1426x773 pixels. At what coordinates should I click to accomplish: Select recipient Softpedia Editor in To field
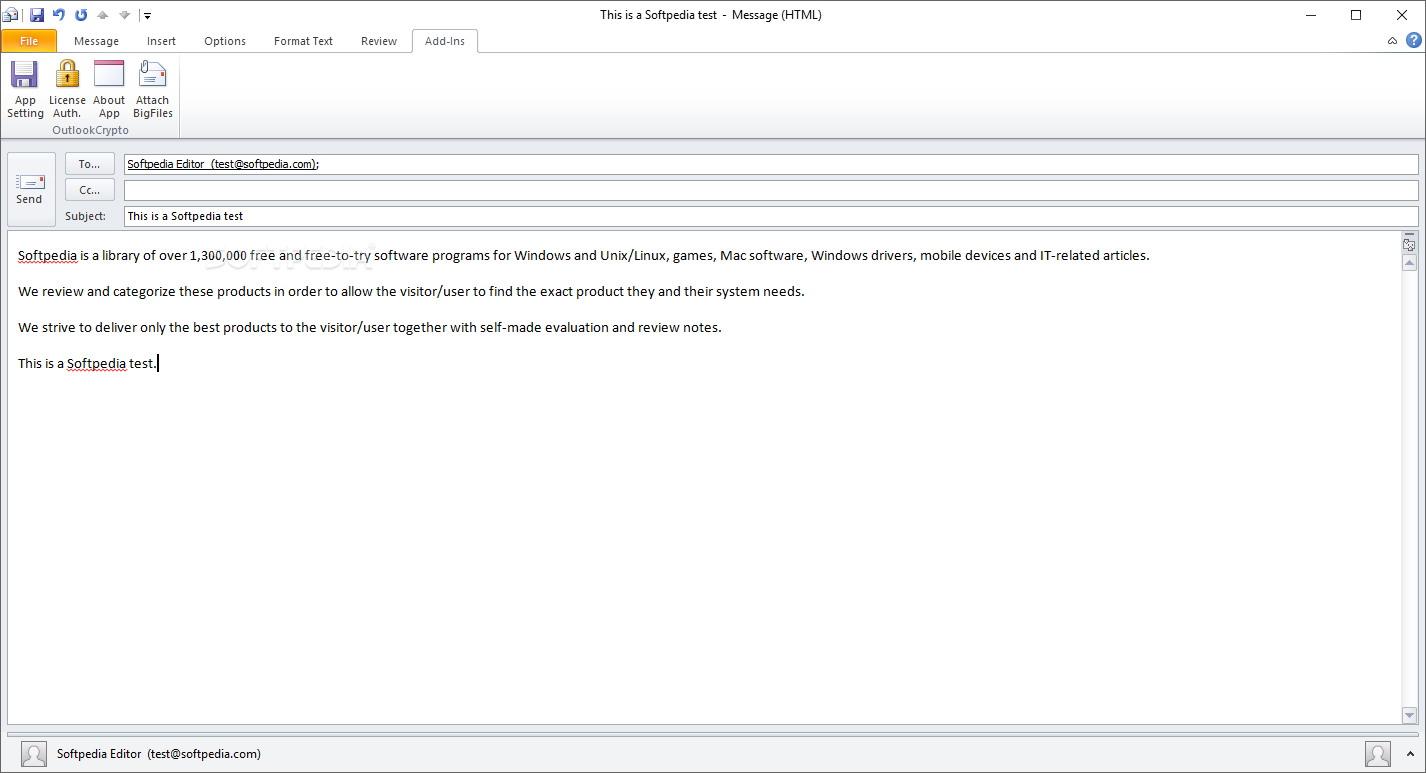pyautogui.click(x=222, y=164)
